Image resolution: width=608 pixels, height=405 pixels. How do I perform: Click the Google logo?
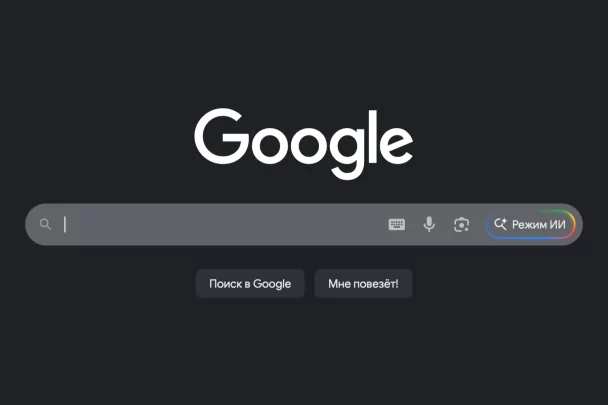304,144
